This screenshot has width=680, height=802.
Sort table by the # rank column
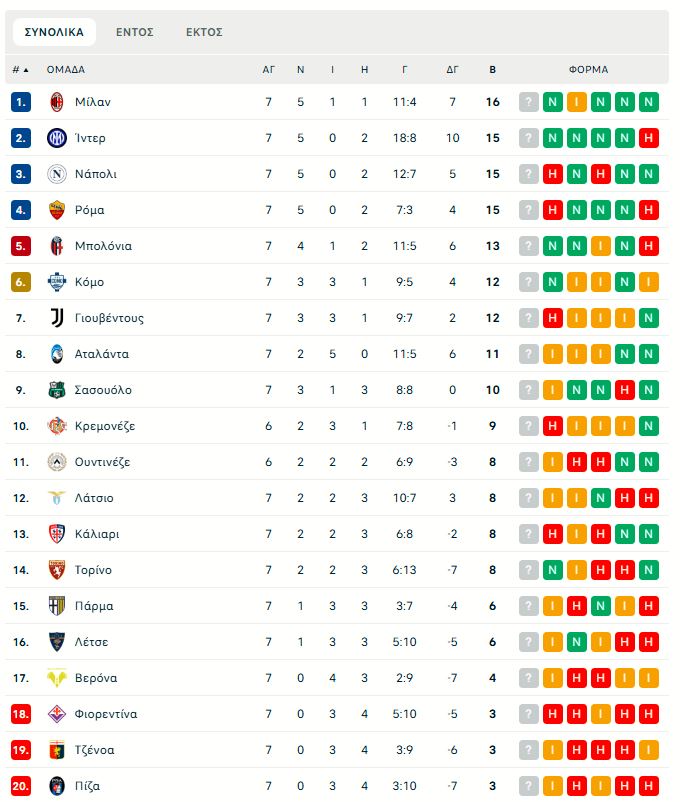[x=20, y=70]
